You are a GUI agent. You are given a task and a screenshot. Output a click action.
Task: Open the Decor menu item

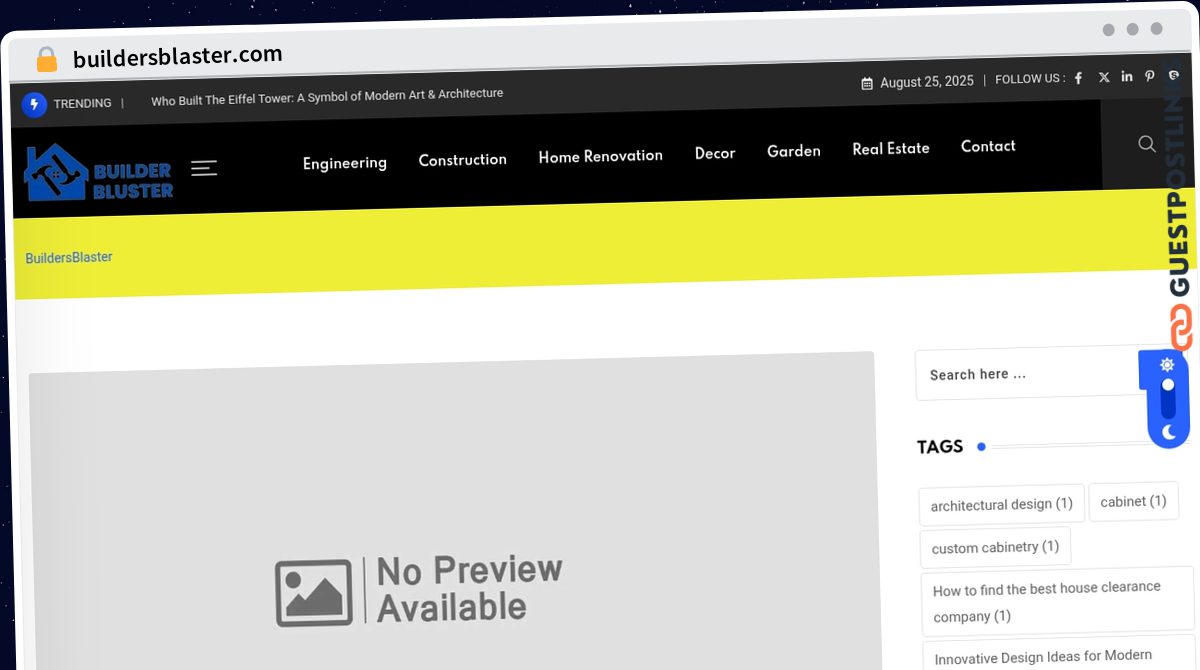tap(715, 153)
